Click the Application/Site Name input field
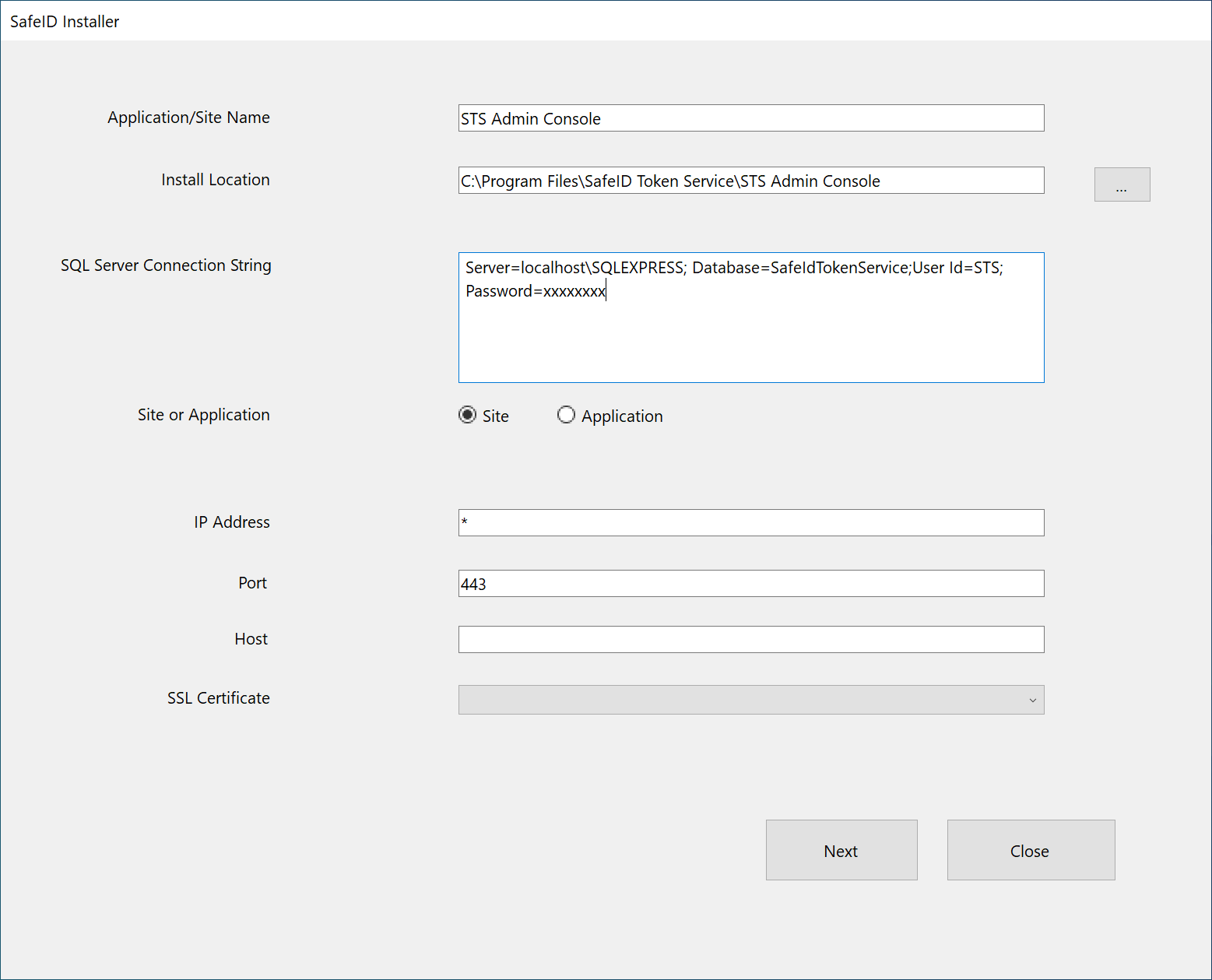This screenshot has width=1212, height=980. [x=750, y=118]
